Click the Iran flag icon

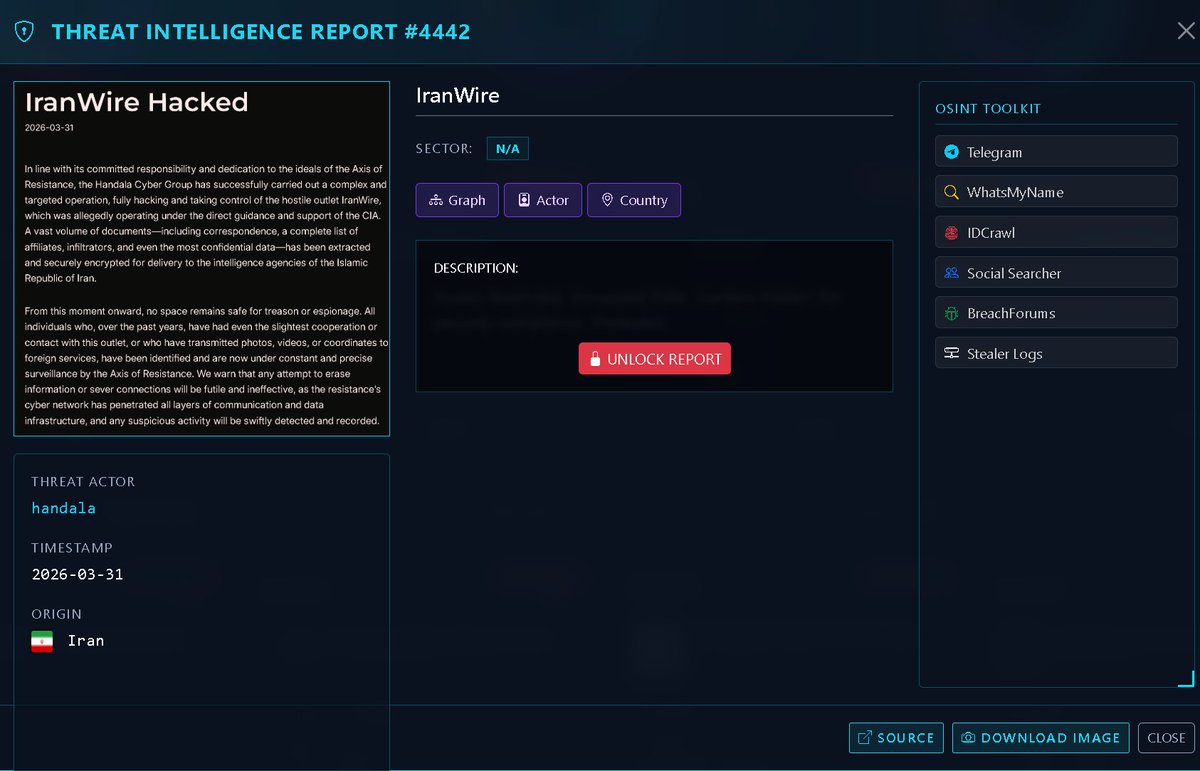pyautogui.click(x=42, y=641)
